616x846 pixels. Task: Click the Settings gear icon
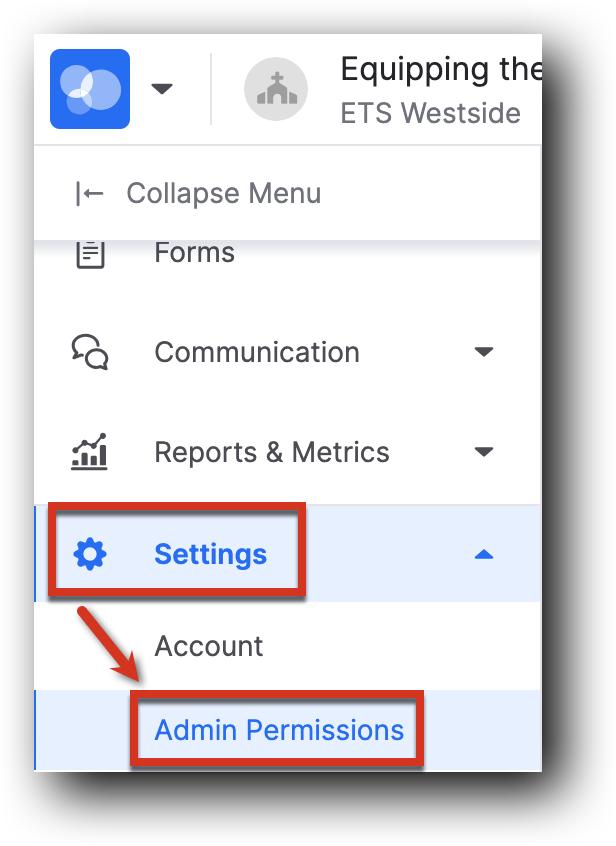pyautogui.click(x=90, y=553)
